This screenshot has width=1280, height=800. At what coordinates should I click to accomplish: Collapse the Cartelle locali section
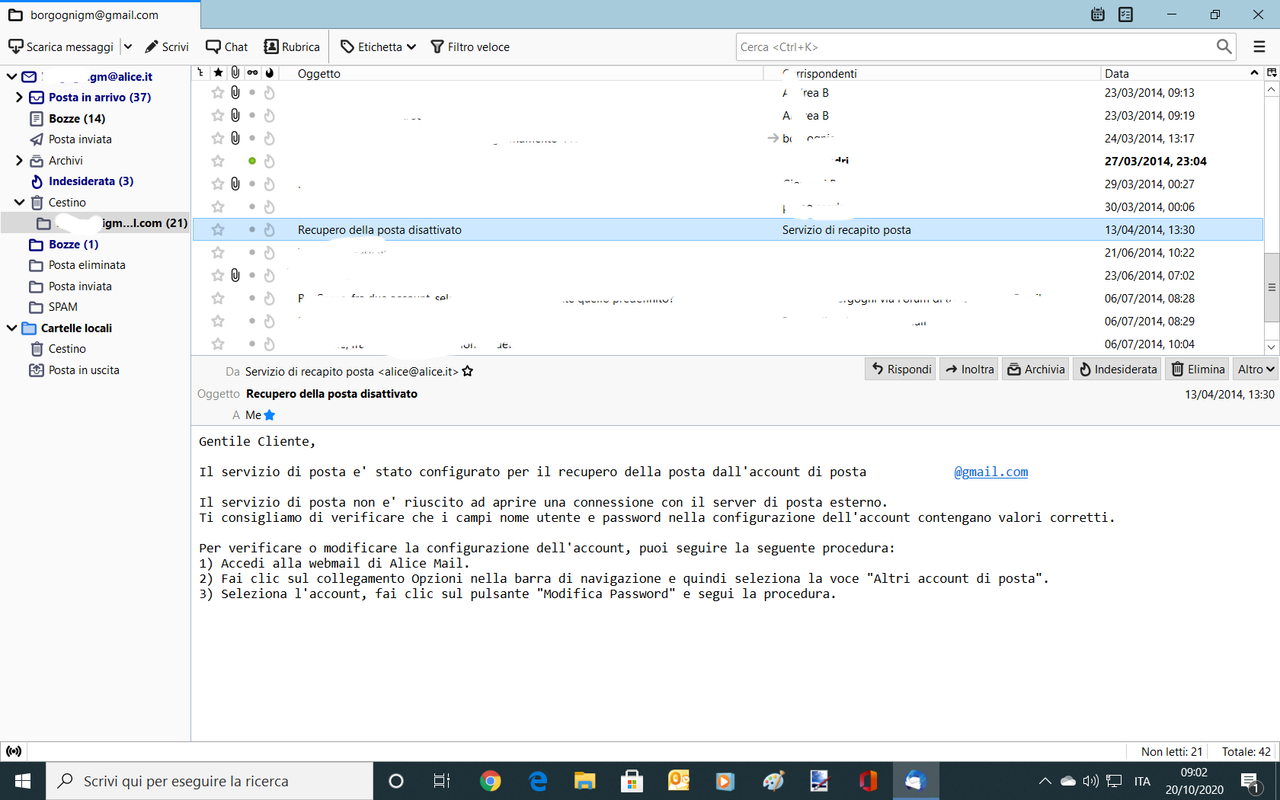[x=10, y=329]
